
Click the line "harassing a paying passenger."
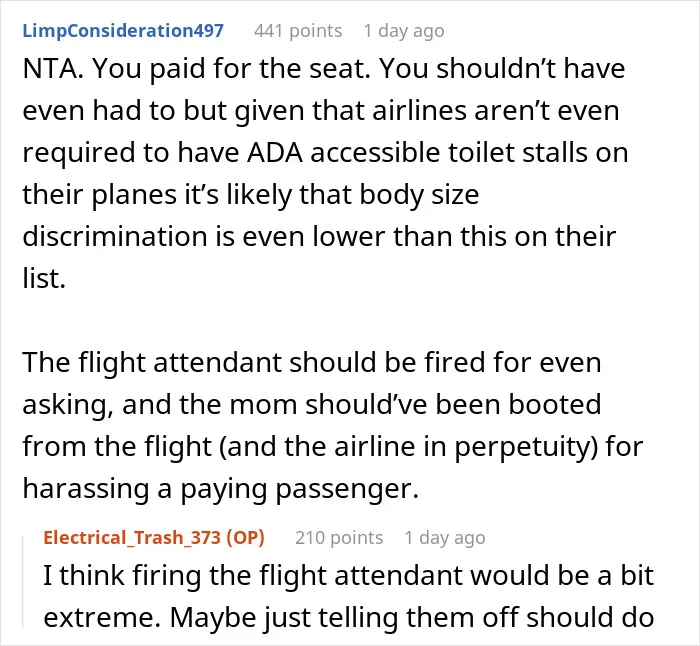coord(221,489)
